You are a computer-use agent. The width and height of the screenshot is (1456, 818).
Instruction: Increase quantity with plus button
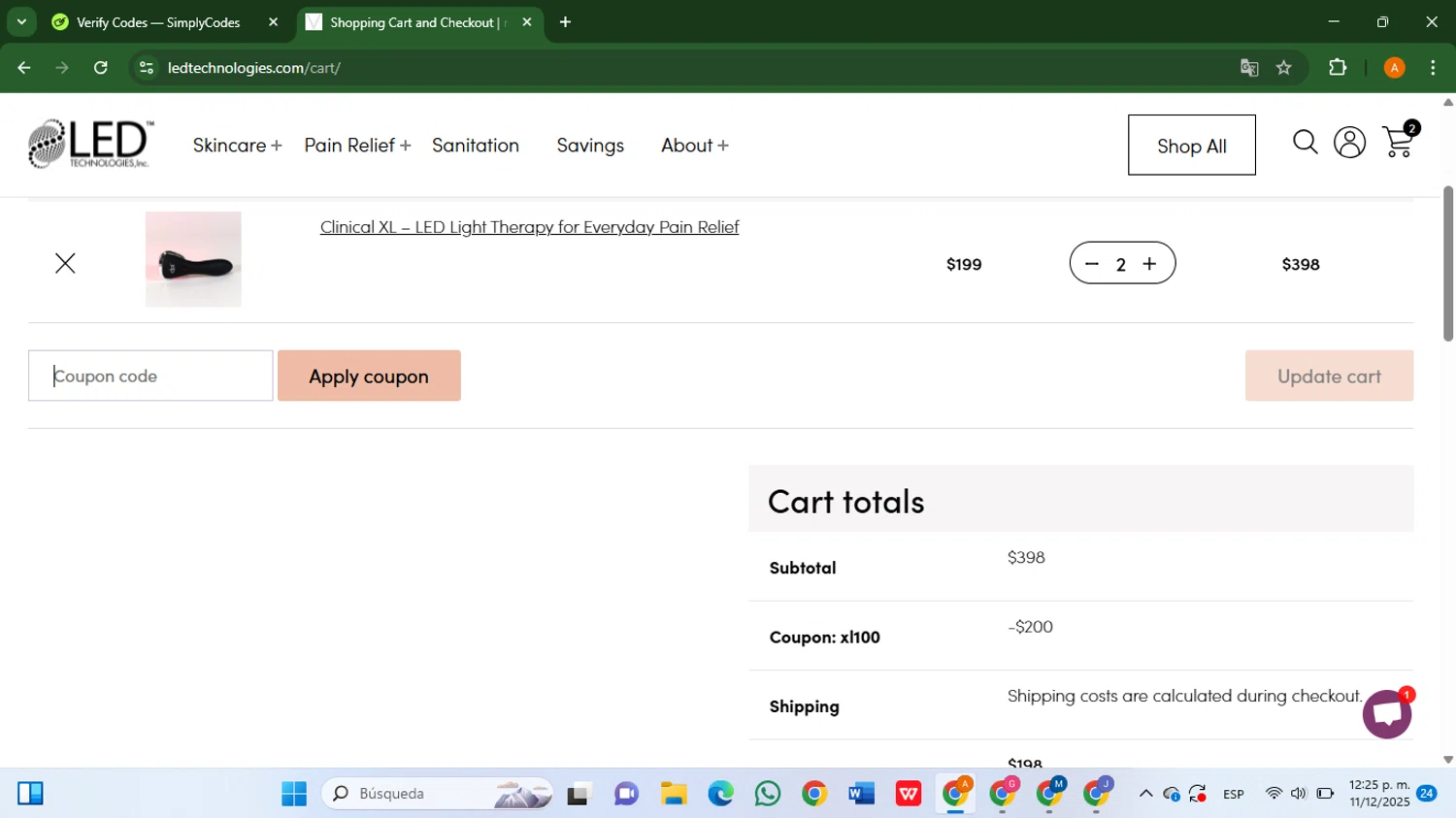click(1150, 264)
